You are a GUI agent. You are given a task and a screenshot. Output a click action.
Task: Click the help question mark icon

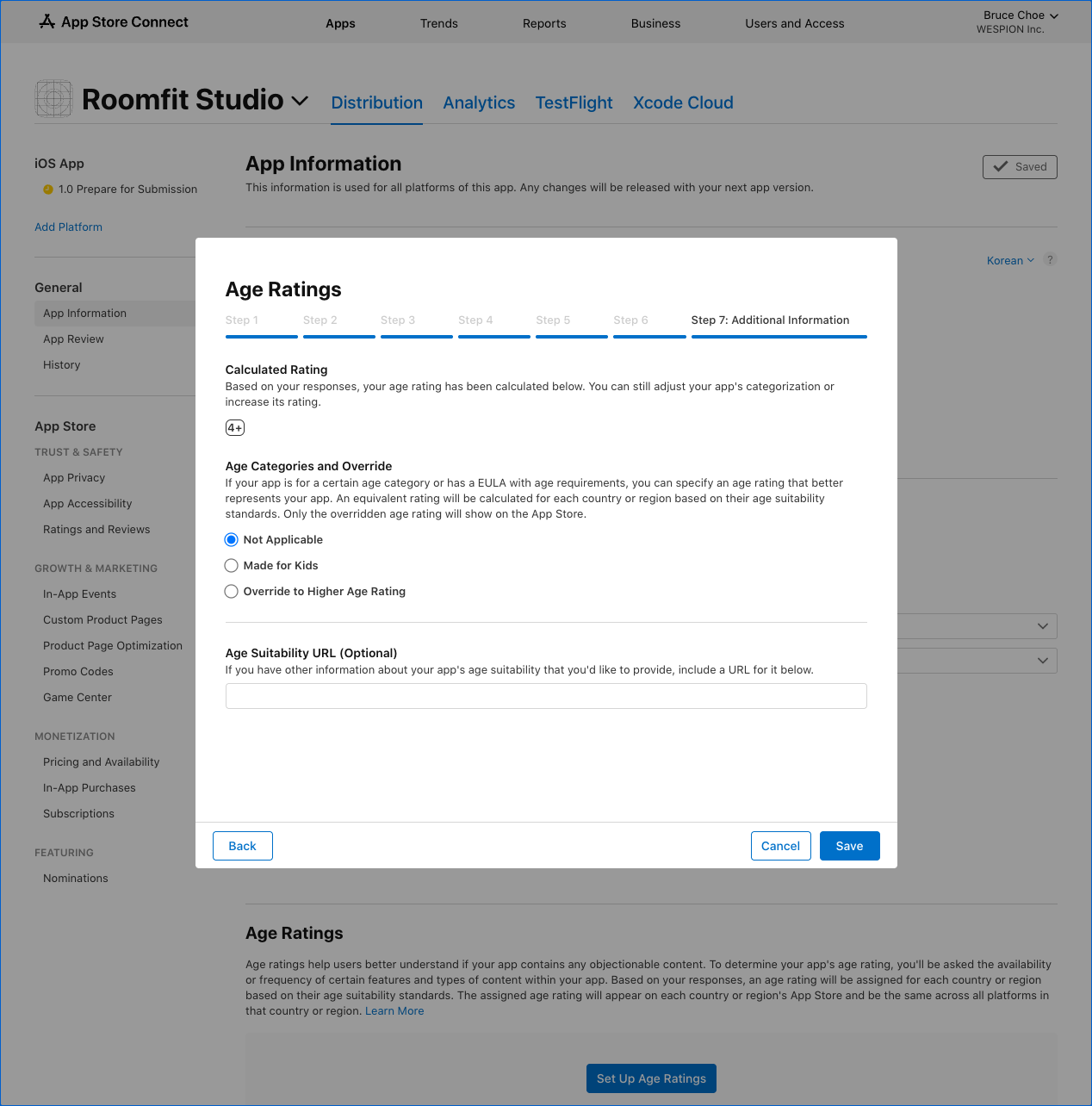pyautogui.click(x=1050, y=259)
